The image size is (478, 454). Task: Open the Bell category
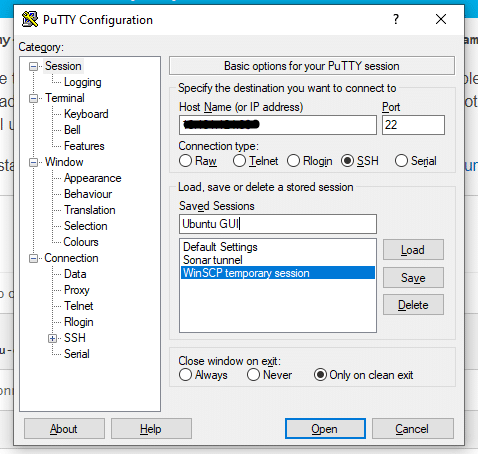pyautogui.click(x=72, y=130)
